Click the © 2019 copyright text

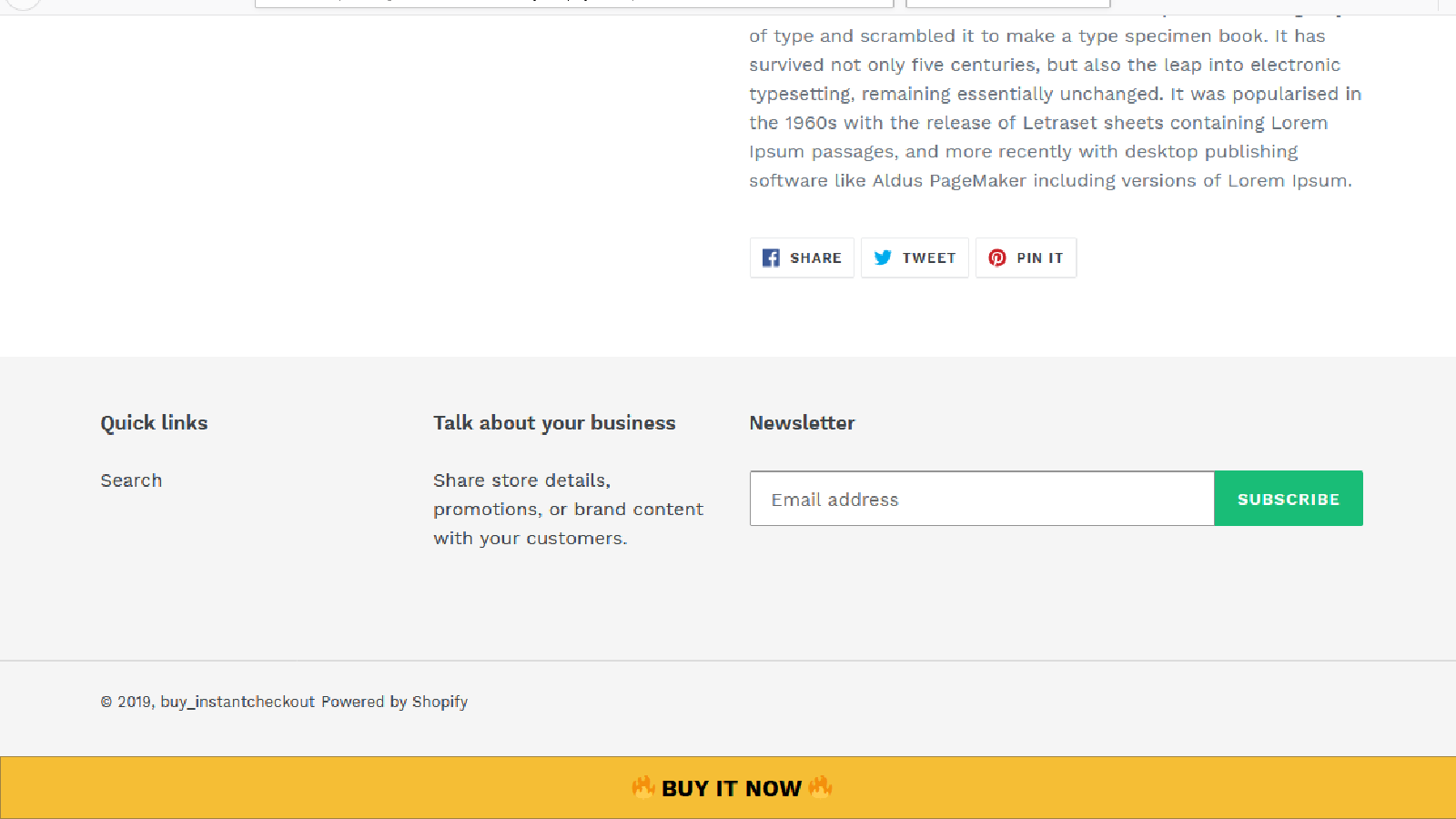126,702
